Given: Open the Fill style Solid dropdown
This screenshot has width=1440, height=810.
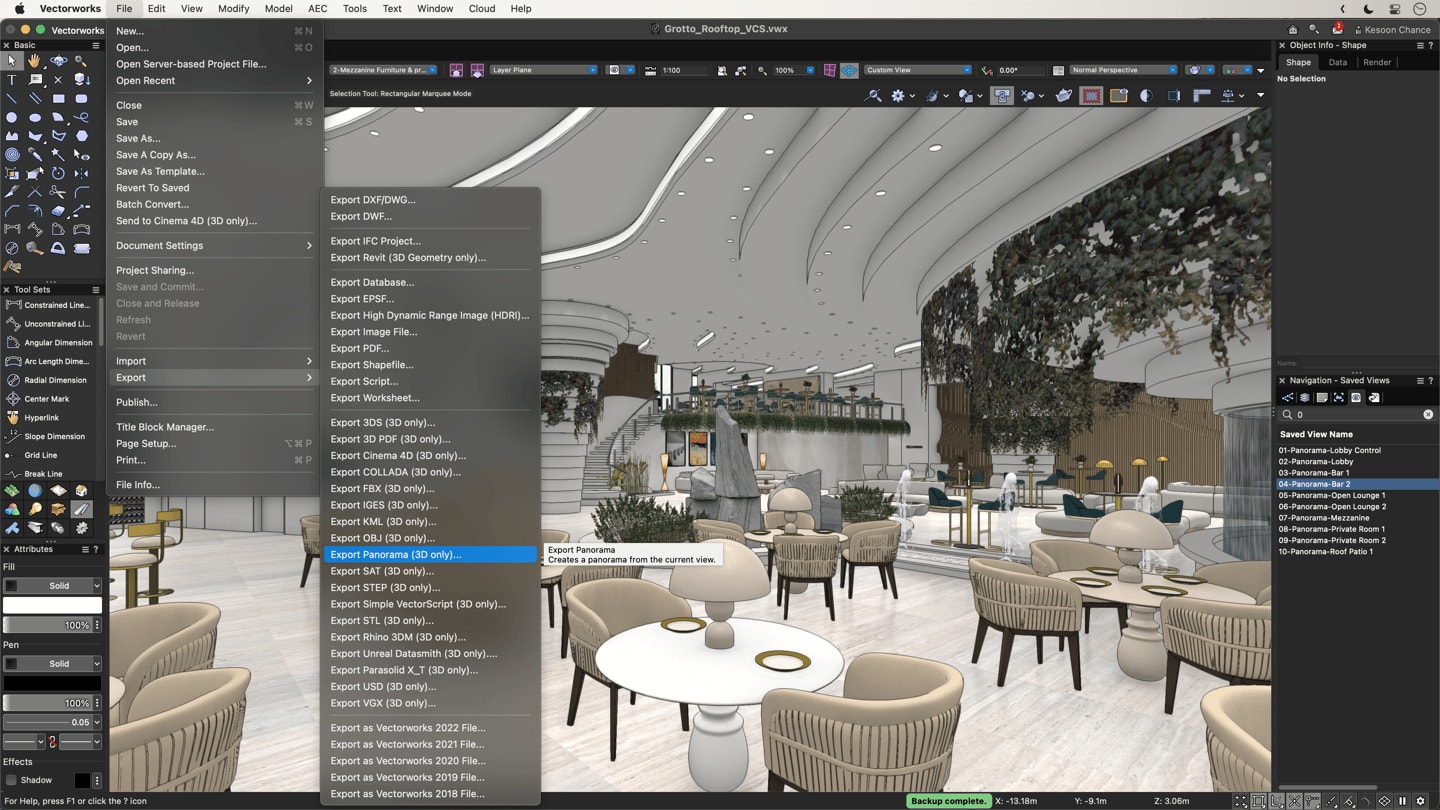Looking at the screenshot, I should click(52, 586).
